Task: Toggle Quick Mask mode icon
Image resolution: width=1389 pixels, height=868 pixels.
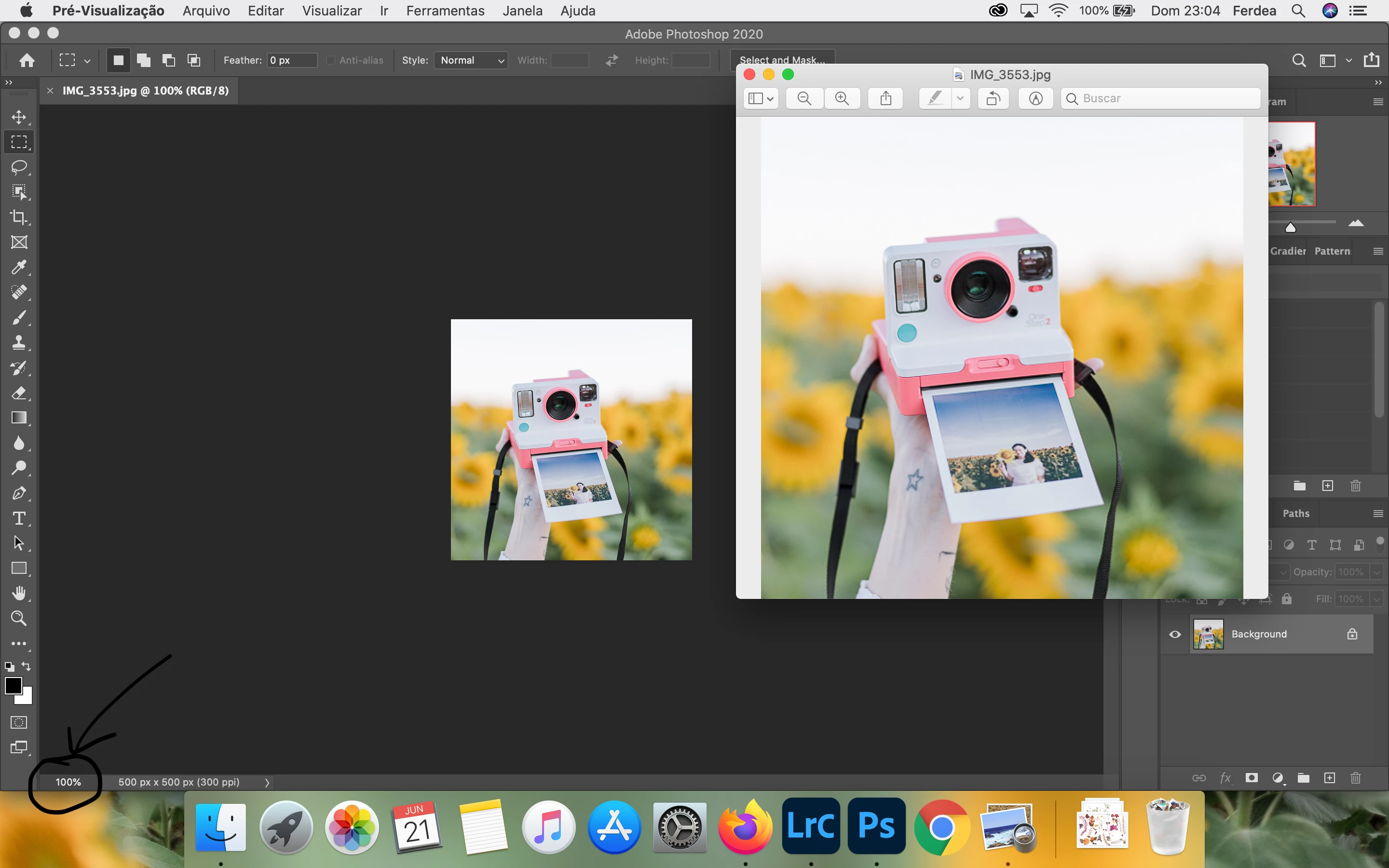Action: [19, 722]
